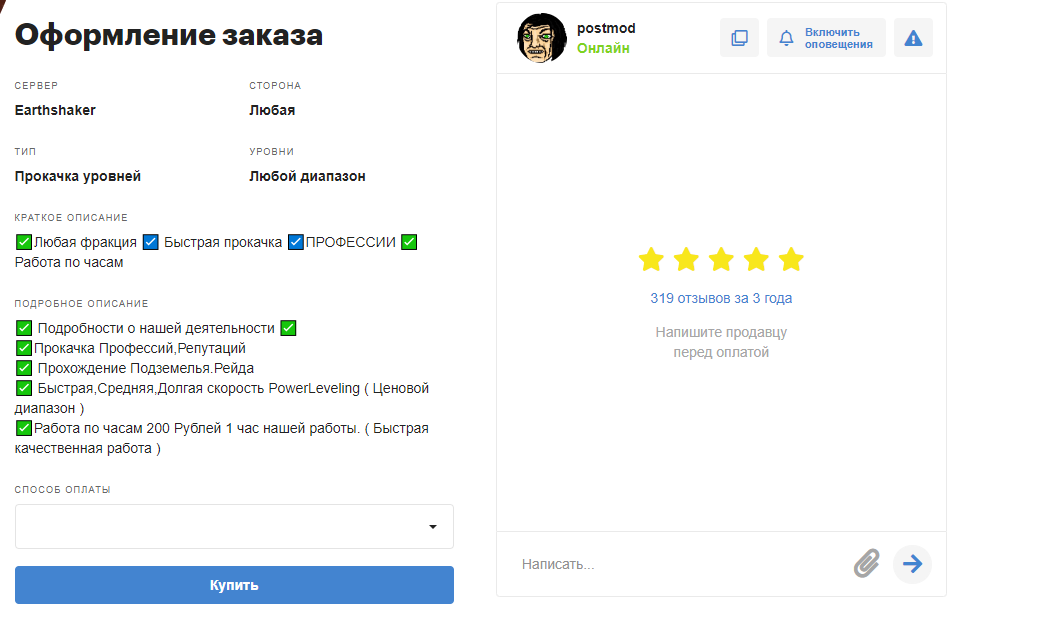
Task: Open the postmod seller profile name
Action: tap(606, 28)
